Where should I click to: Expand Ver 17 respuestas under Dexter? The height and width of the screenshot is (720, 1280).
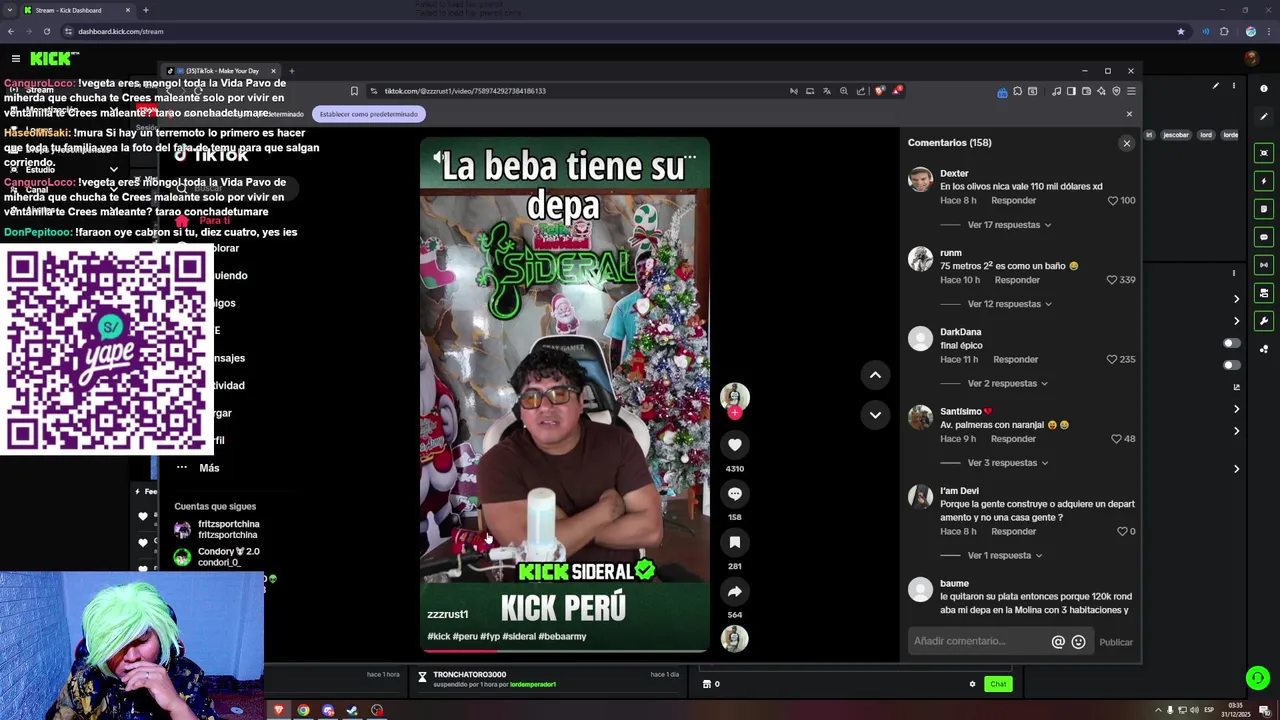(x=1009, y=225)
